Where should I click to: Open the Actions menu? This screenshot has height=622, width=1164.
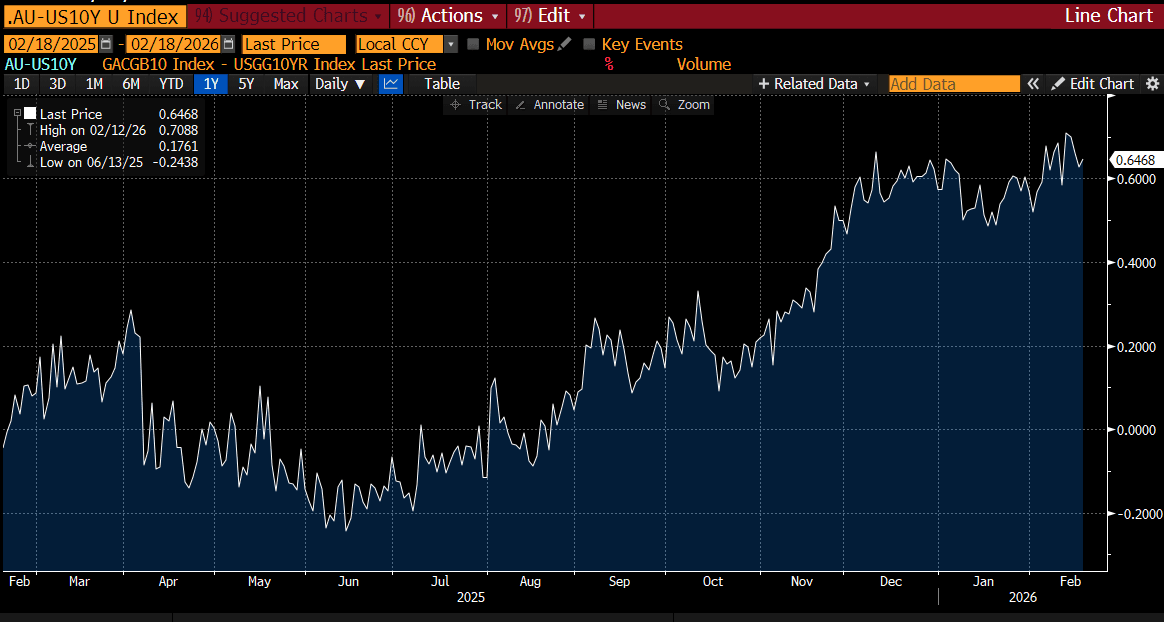click(x=449, y=16)
